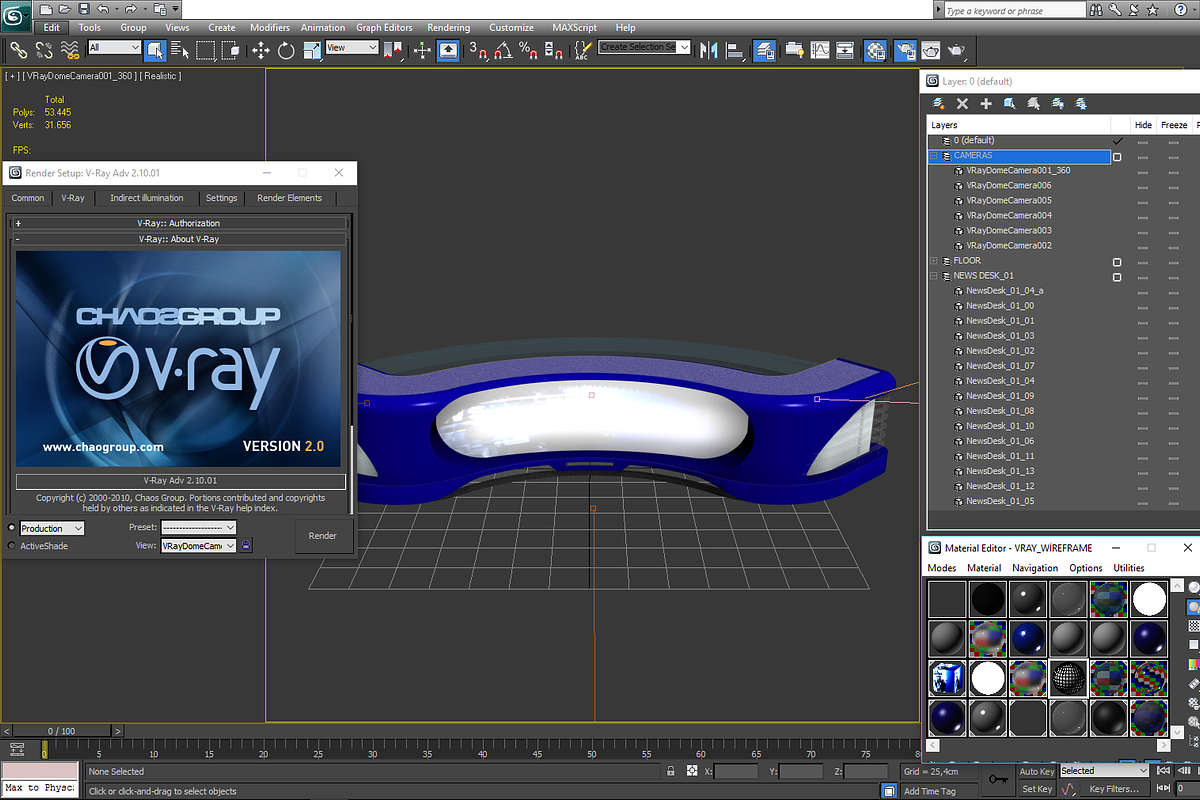This screenshot has width=1200, height=800.
Task: Toggle the FLOOR layer checkbox
Action: click(1117, 261)
